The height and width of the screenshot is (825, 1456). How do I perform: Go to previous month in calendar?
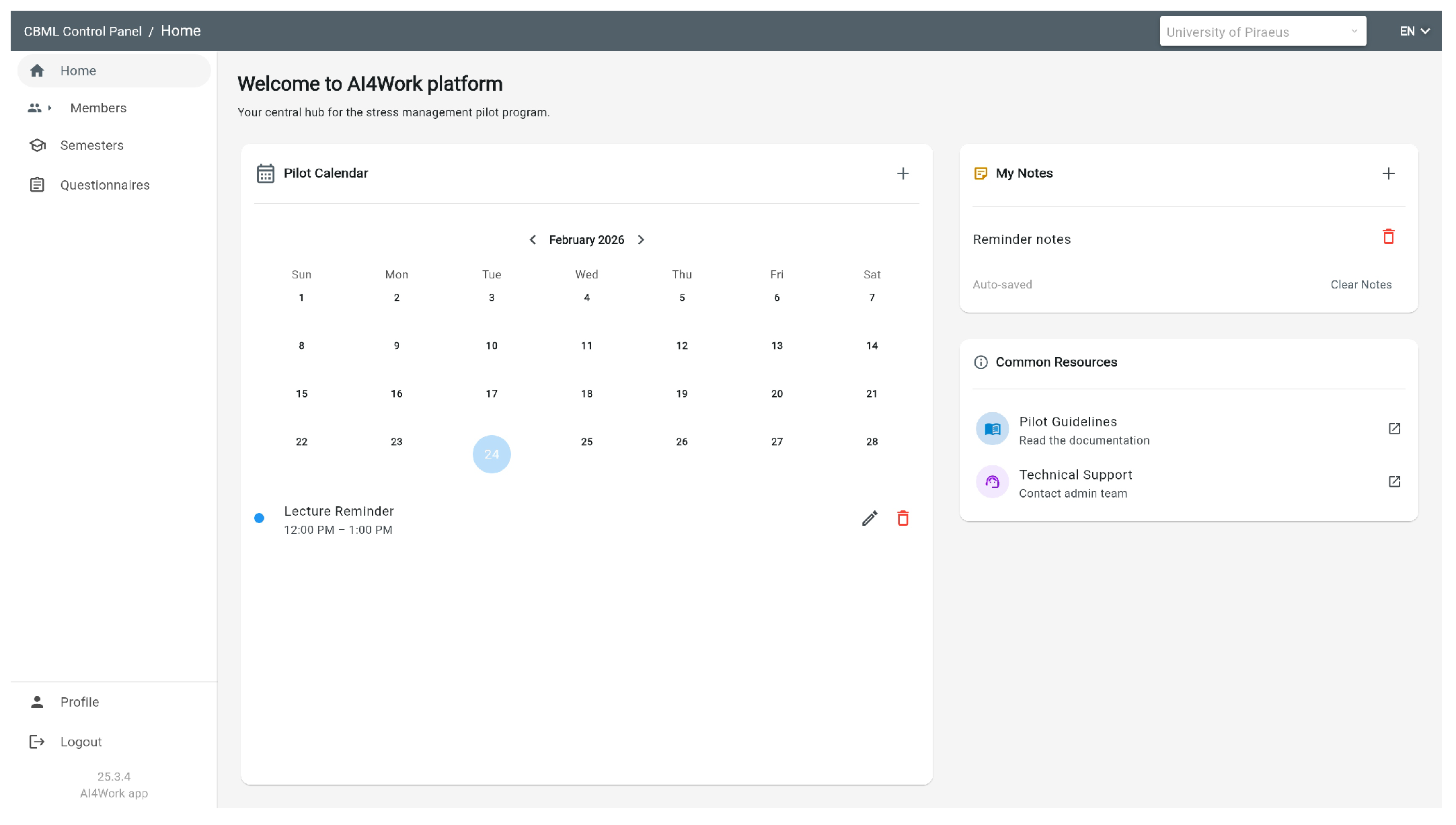533,240
